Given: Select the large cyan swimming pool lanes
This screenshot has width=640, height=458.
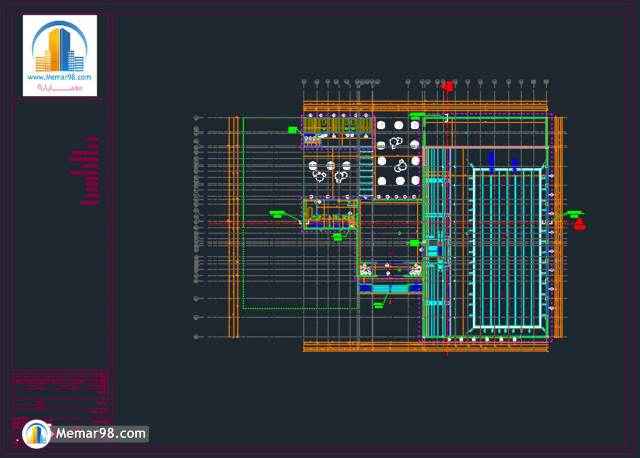Looking at the screenshot, I should coord(509,250).
